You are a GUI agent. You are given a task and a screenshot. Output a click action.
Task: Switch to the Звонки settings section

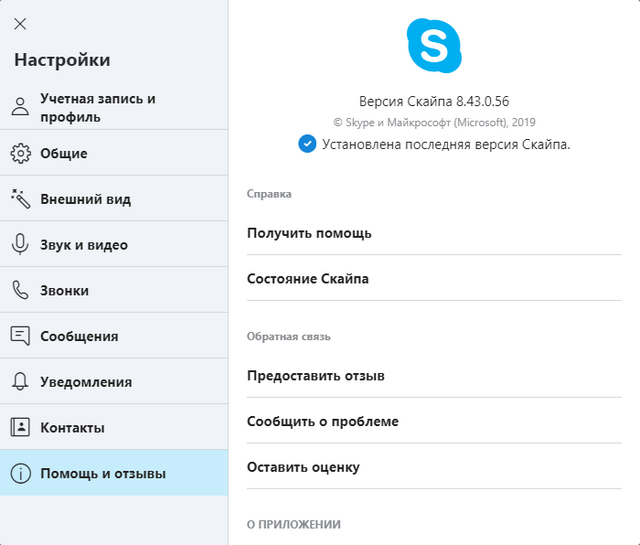click(x=65, y=290)
